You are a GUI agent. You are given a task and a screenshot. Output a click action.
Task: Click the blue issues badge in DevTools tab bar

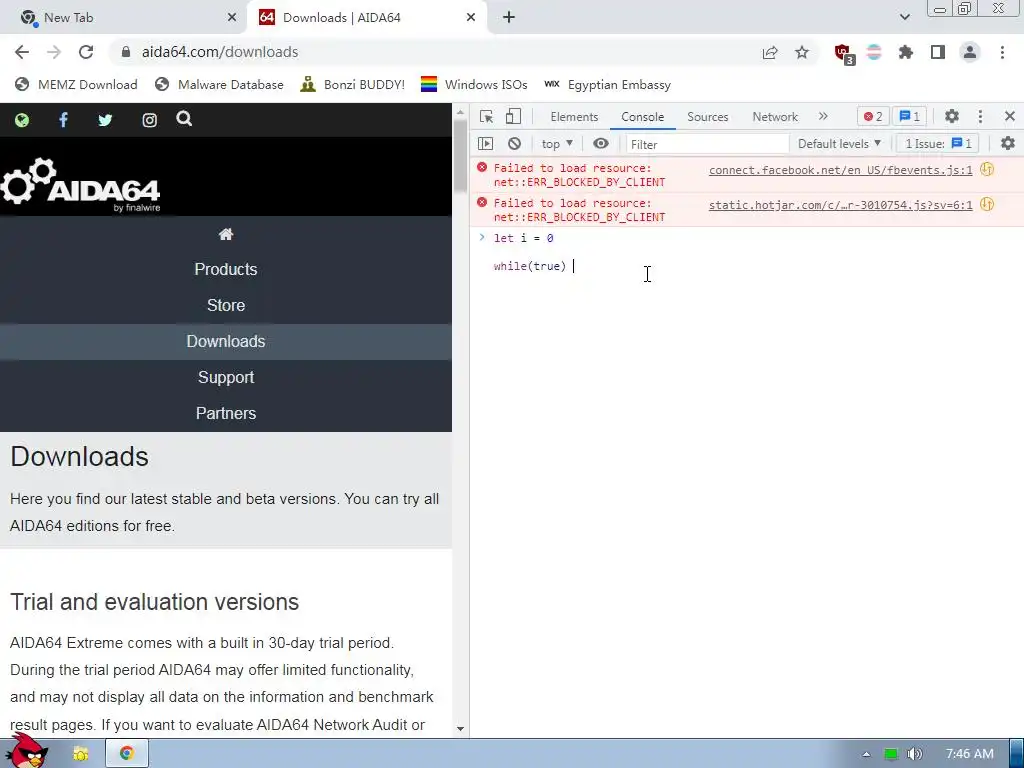click(910, 116)
